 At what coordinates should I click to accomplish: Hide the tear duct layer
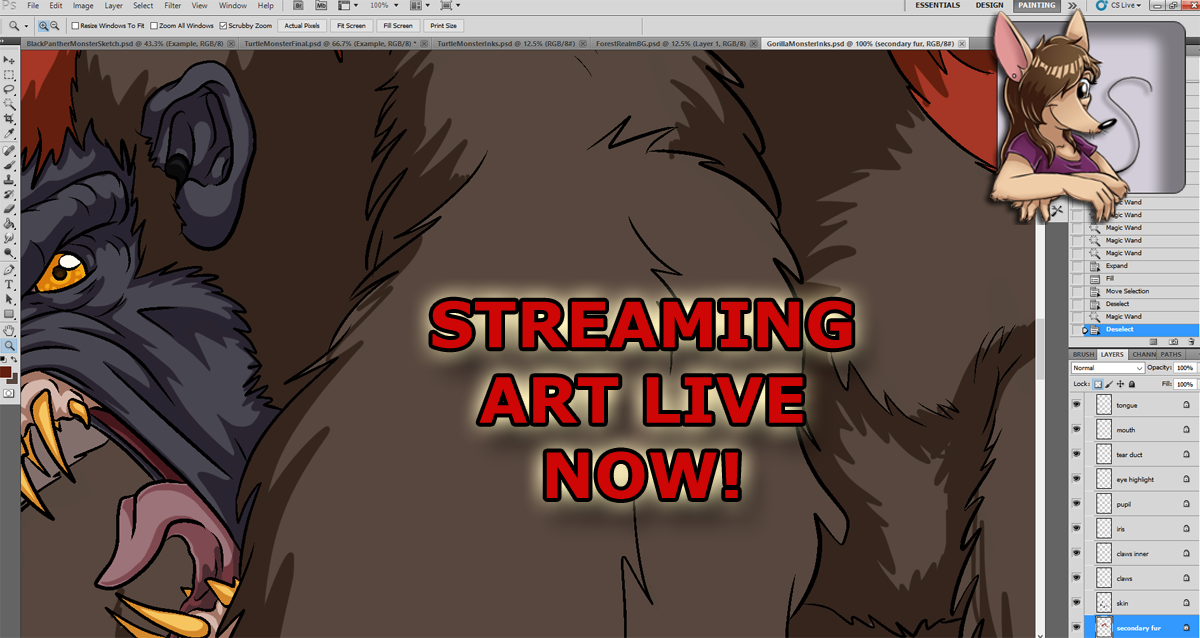(1077, 455)
